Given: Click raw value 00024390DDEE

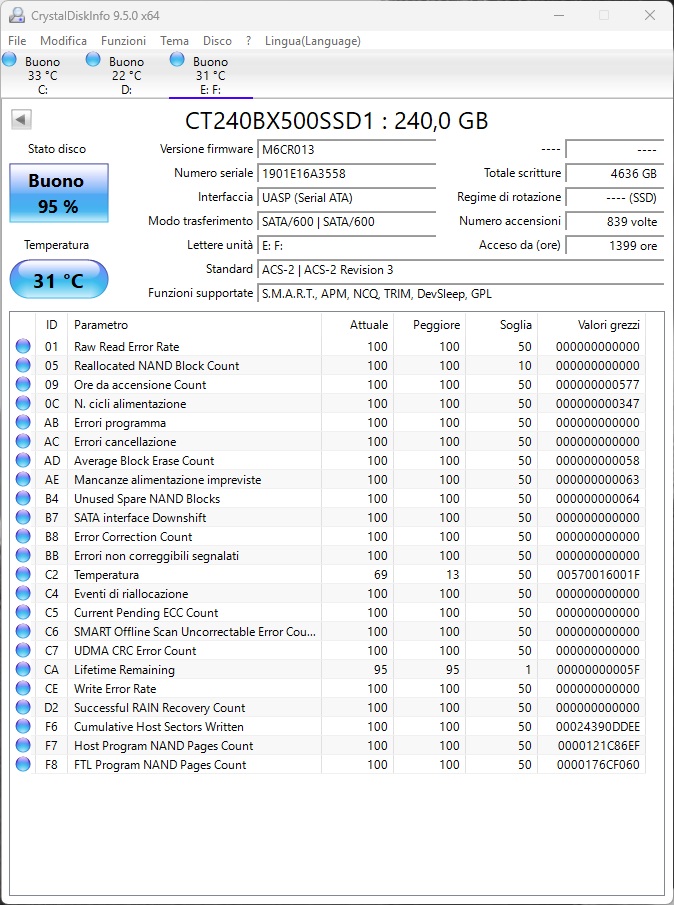Looking at the screenshot, I should 598,727.
